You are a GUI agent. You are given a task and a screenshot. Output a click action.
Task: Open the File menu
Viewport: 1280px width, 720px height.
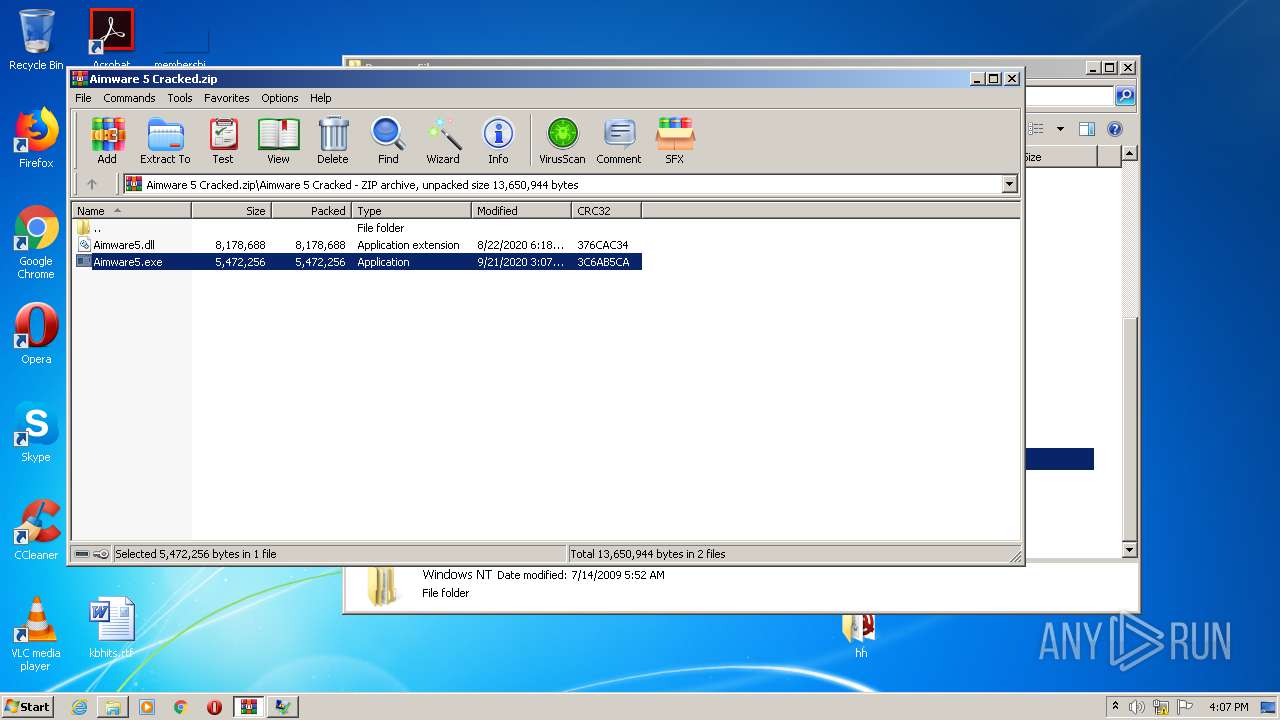click(x=83, y=98)
